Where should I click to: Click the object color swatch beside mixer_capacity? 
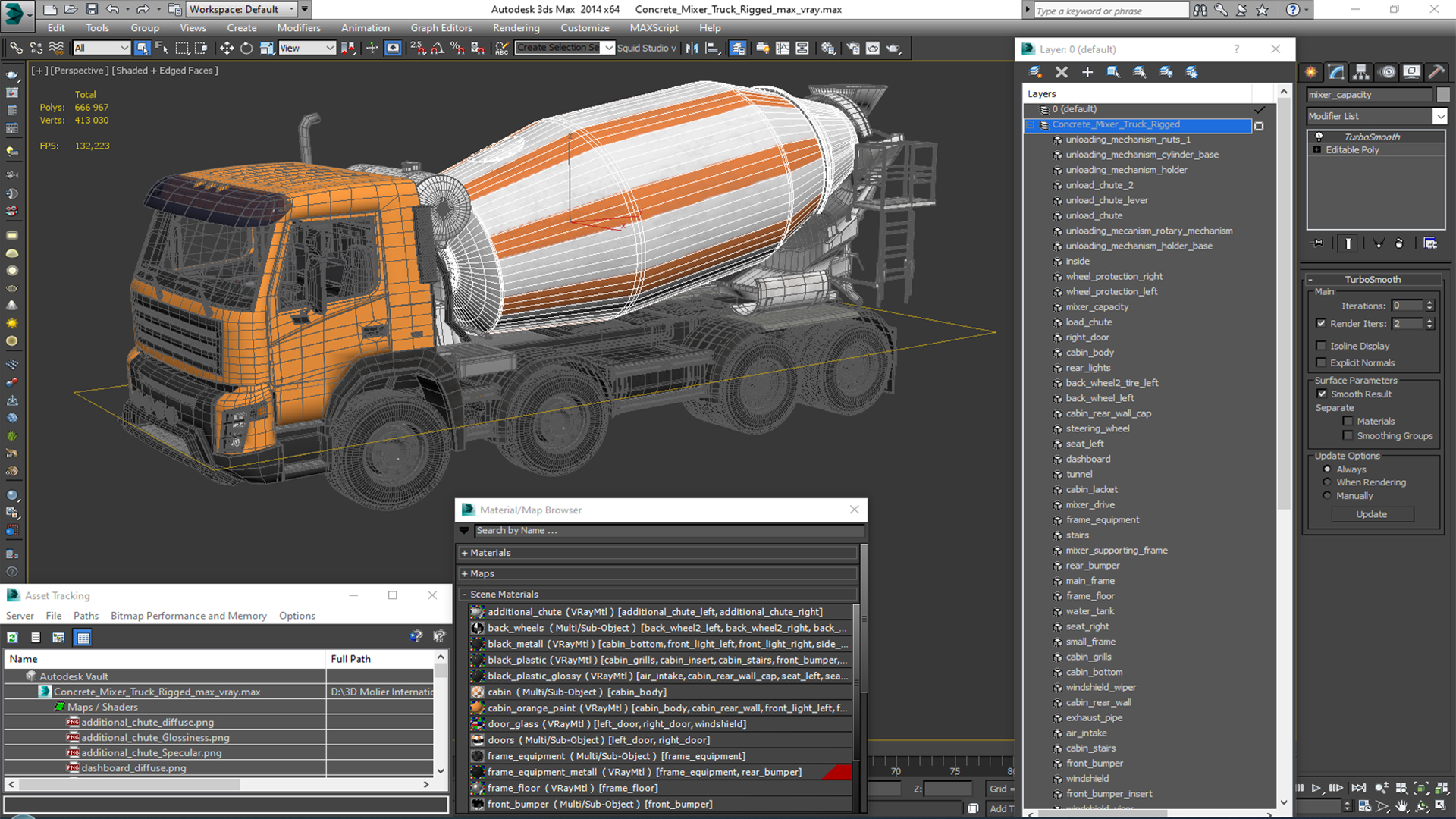[1443, 95]
